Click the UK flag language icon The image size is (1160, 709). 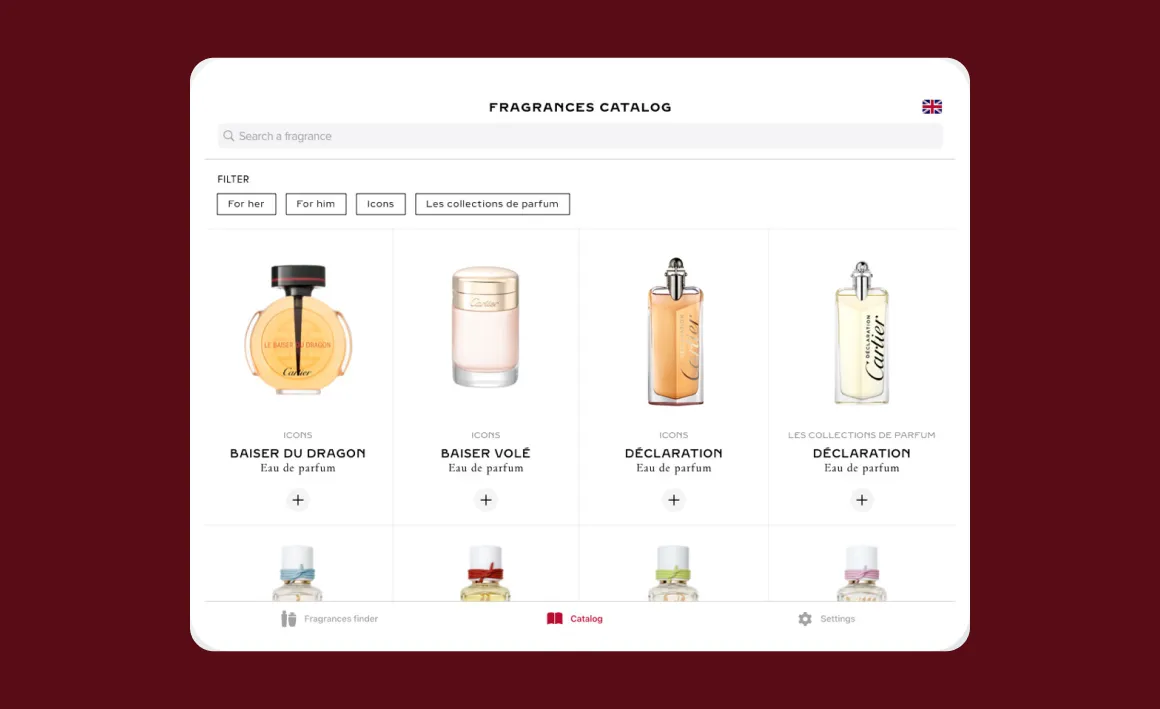click(x=931, y=107)
